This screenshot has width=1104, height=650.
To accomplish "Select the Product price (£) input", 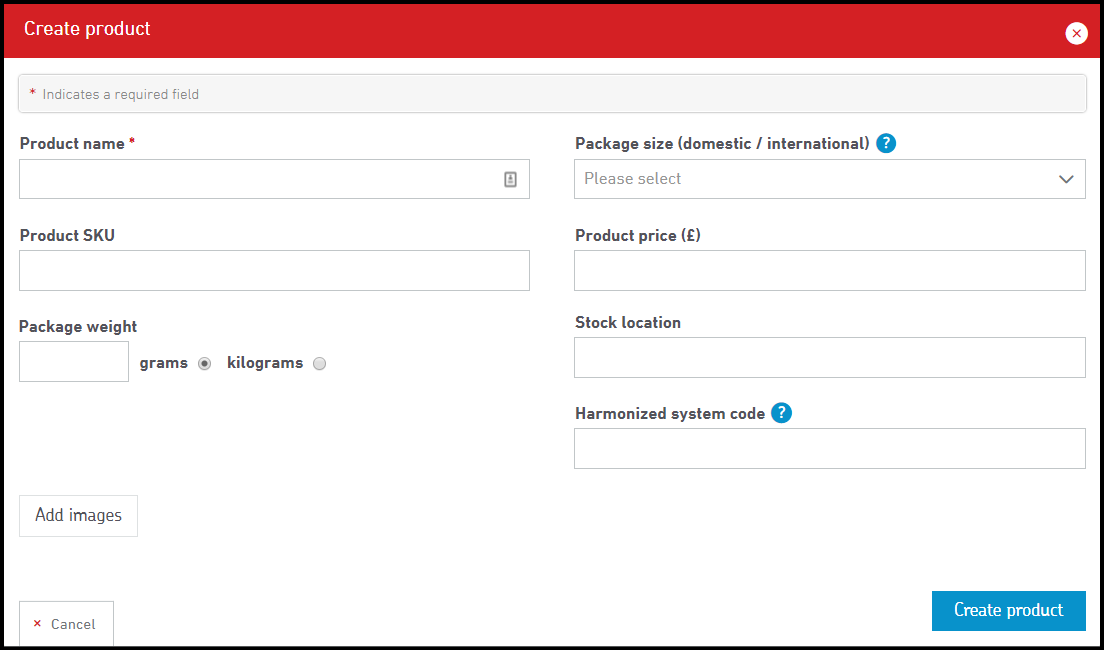I will click(x=829, y=271).
